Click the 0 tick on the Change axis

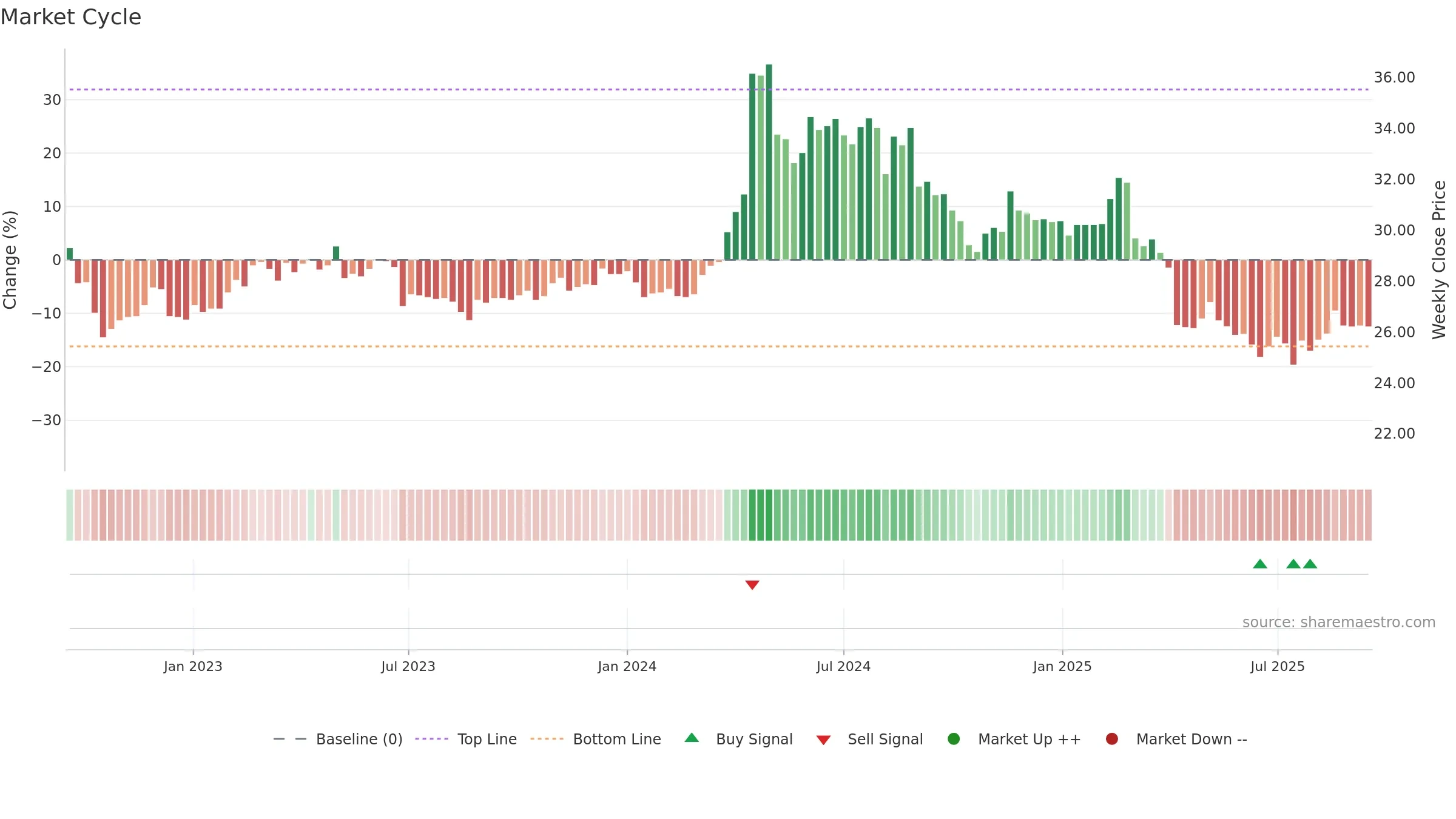pos(57,260)
